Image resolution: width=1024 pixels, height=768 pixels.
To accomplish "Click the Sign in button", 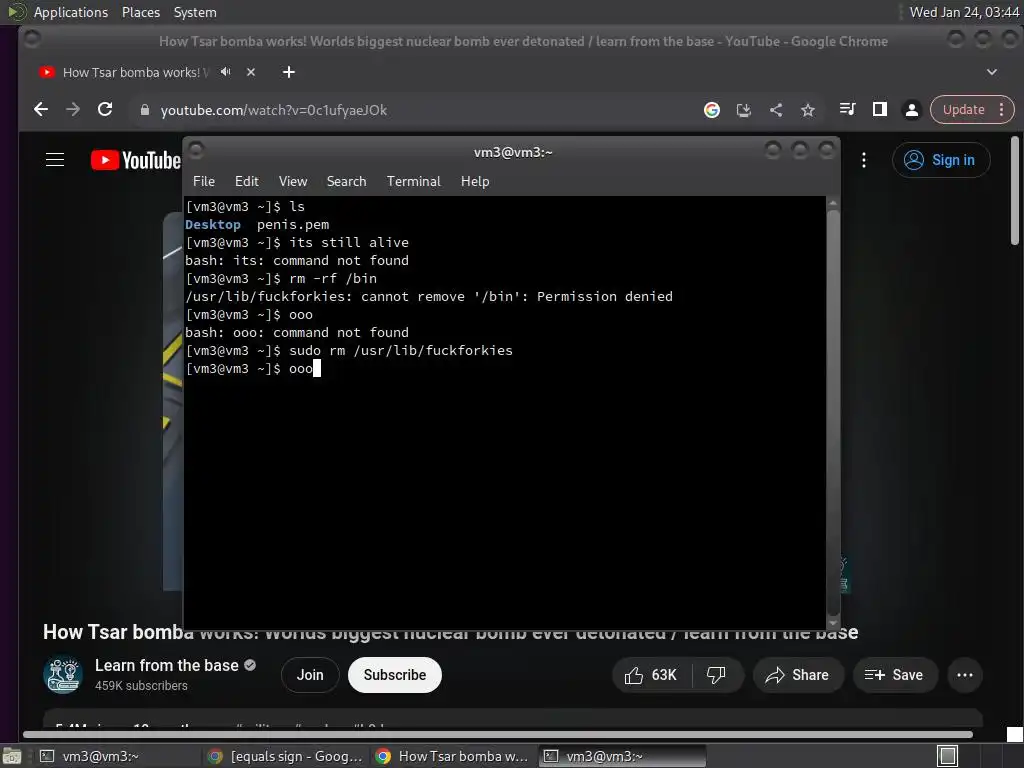I will [x=941, y=160].
